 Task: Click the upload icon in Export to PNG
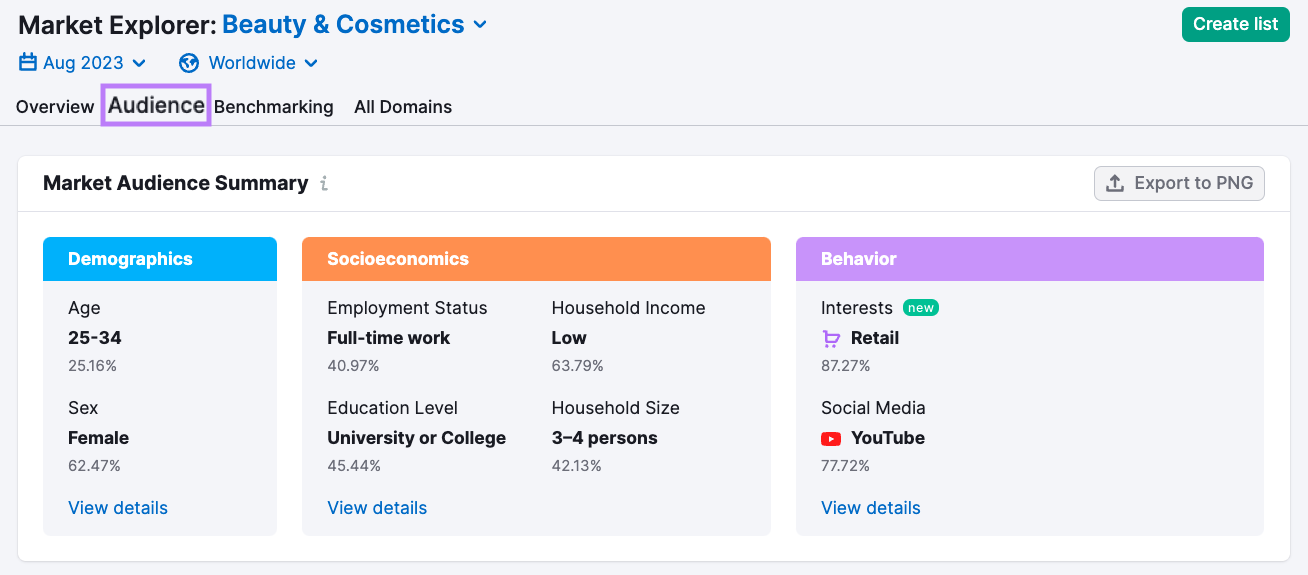[1115, 184]
